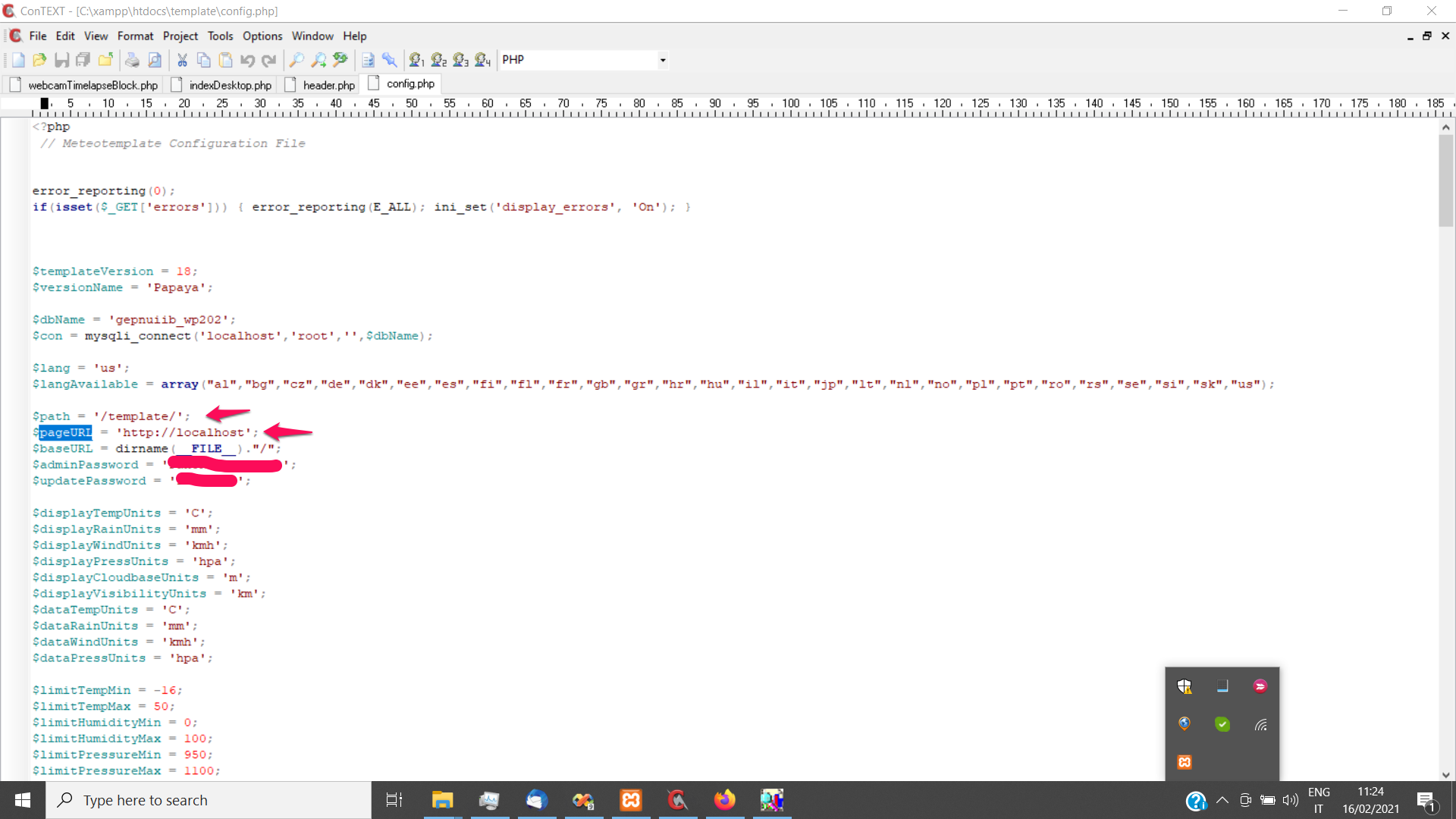The image size is (1456, 819).
Task: Open a file using the toolbar icon
Action: coord(39,60)
